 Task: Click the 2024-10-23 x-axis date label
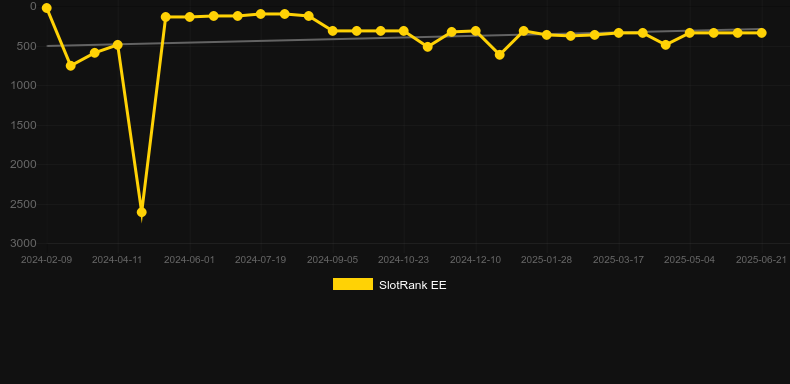tap(404, 260)
